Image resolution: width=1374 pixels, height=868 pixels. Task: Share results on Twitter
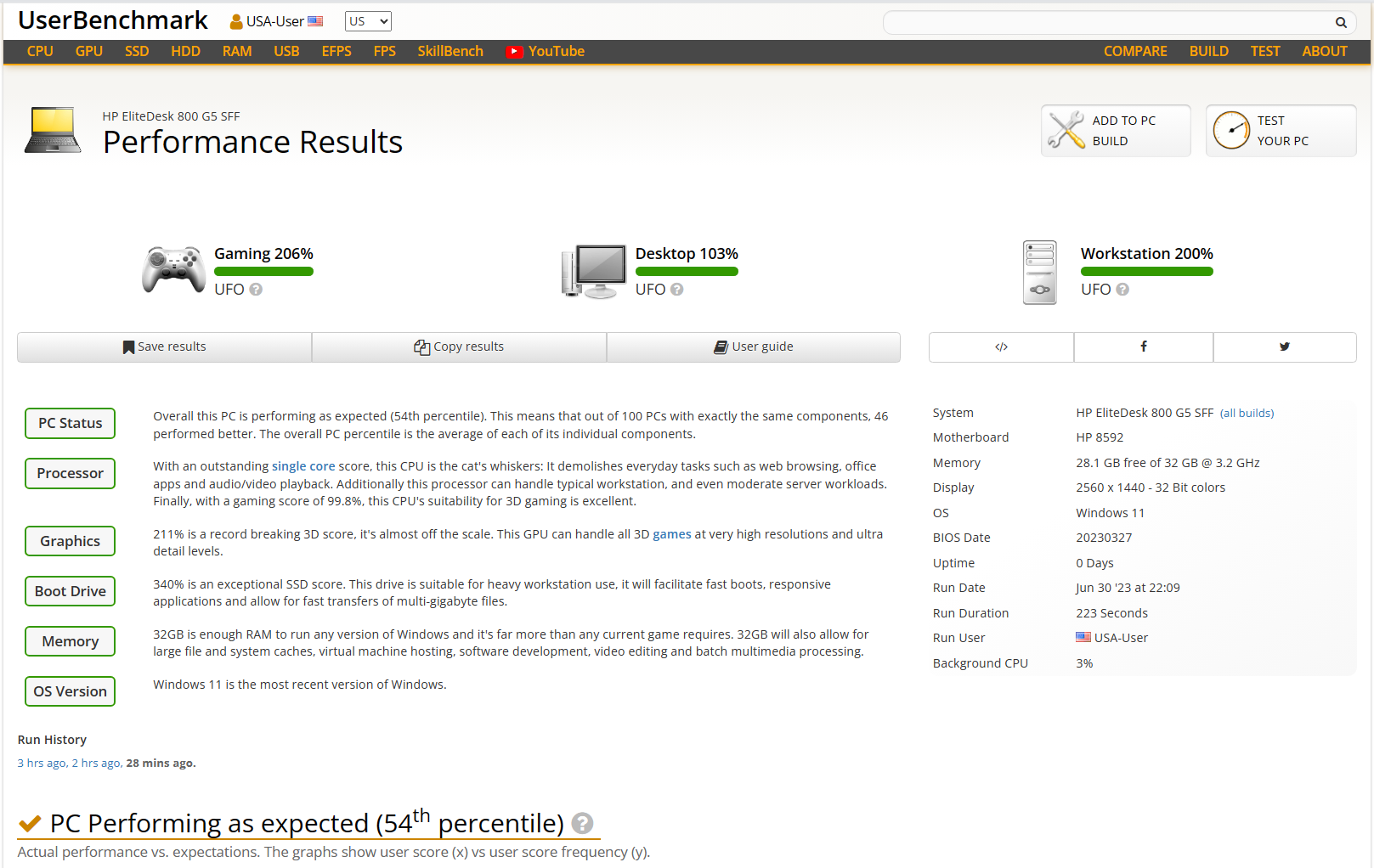1285,347
